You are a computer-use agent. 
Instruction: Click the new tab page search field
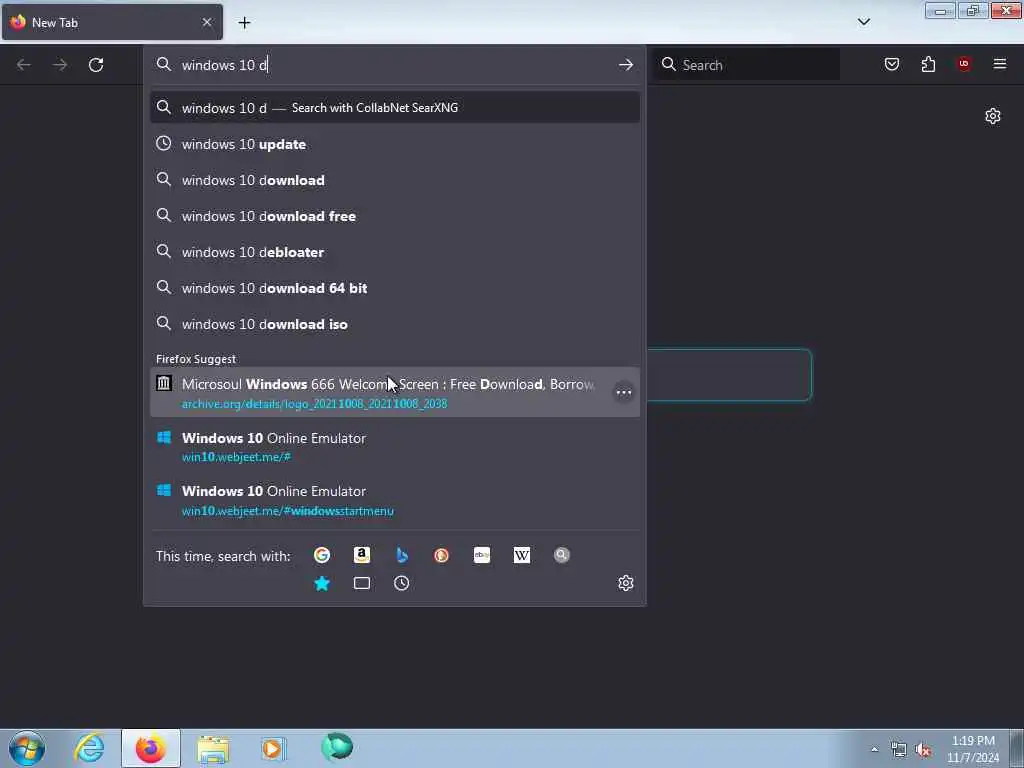pyautogui.click(x=729, y=375)
